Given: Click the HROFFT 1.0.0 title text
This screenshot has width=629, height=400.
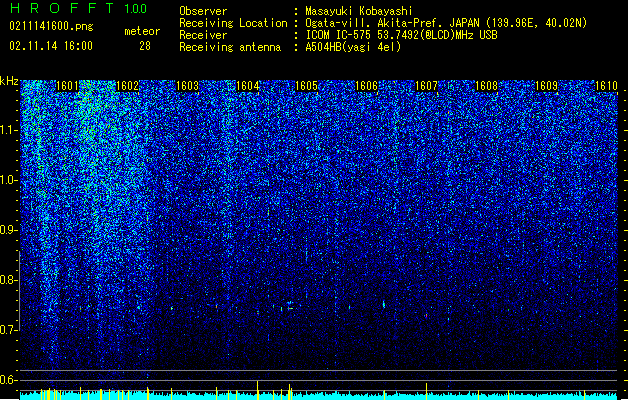Looking at the screenshot, I should [79, 8].
